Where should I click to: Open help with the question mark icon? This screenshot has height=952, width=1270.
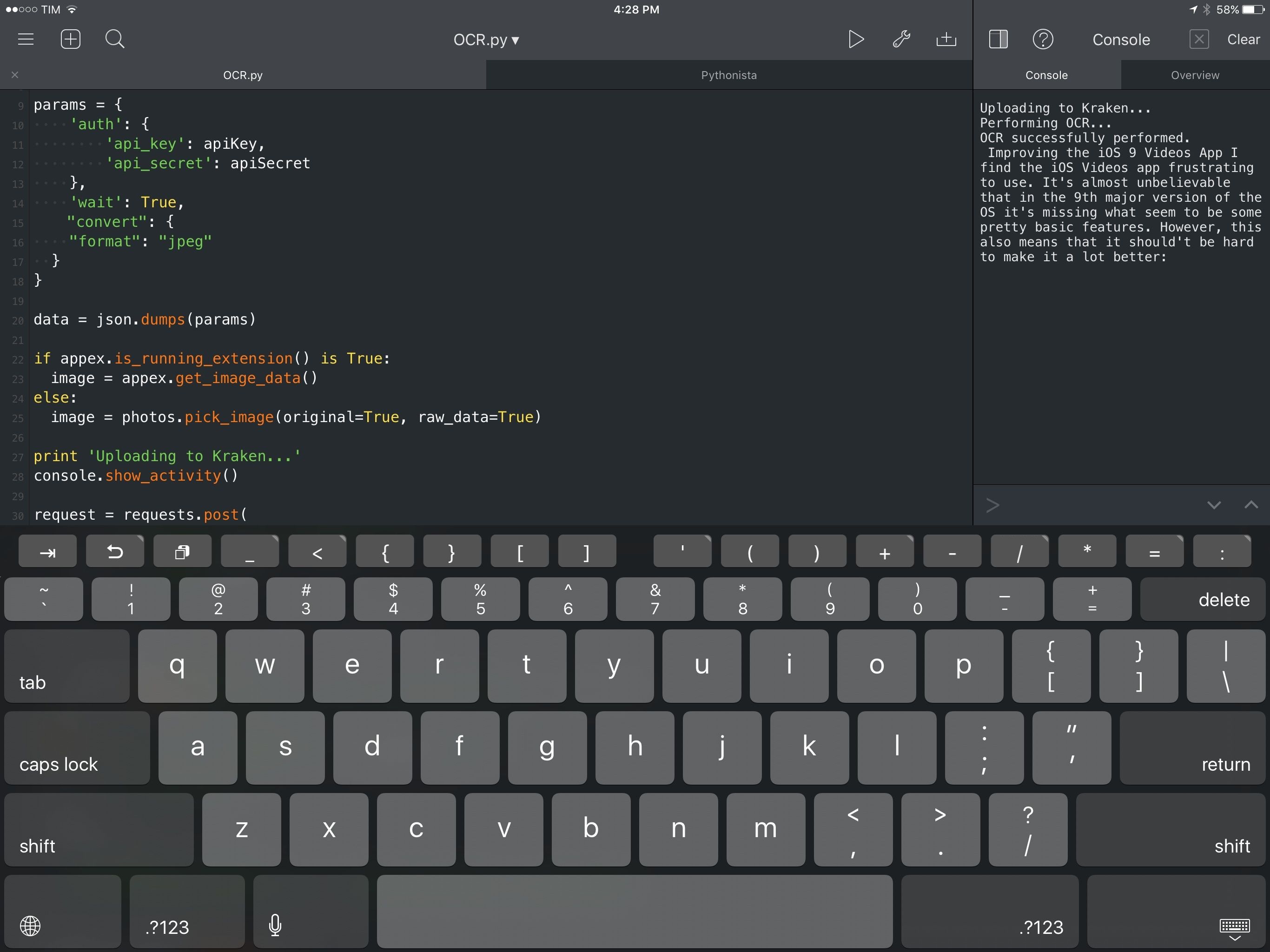(1043, 40)
